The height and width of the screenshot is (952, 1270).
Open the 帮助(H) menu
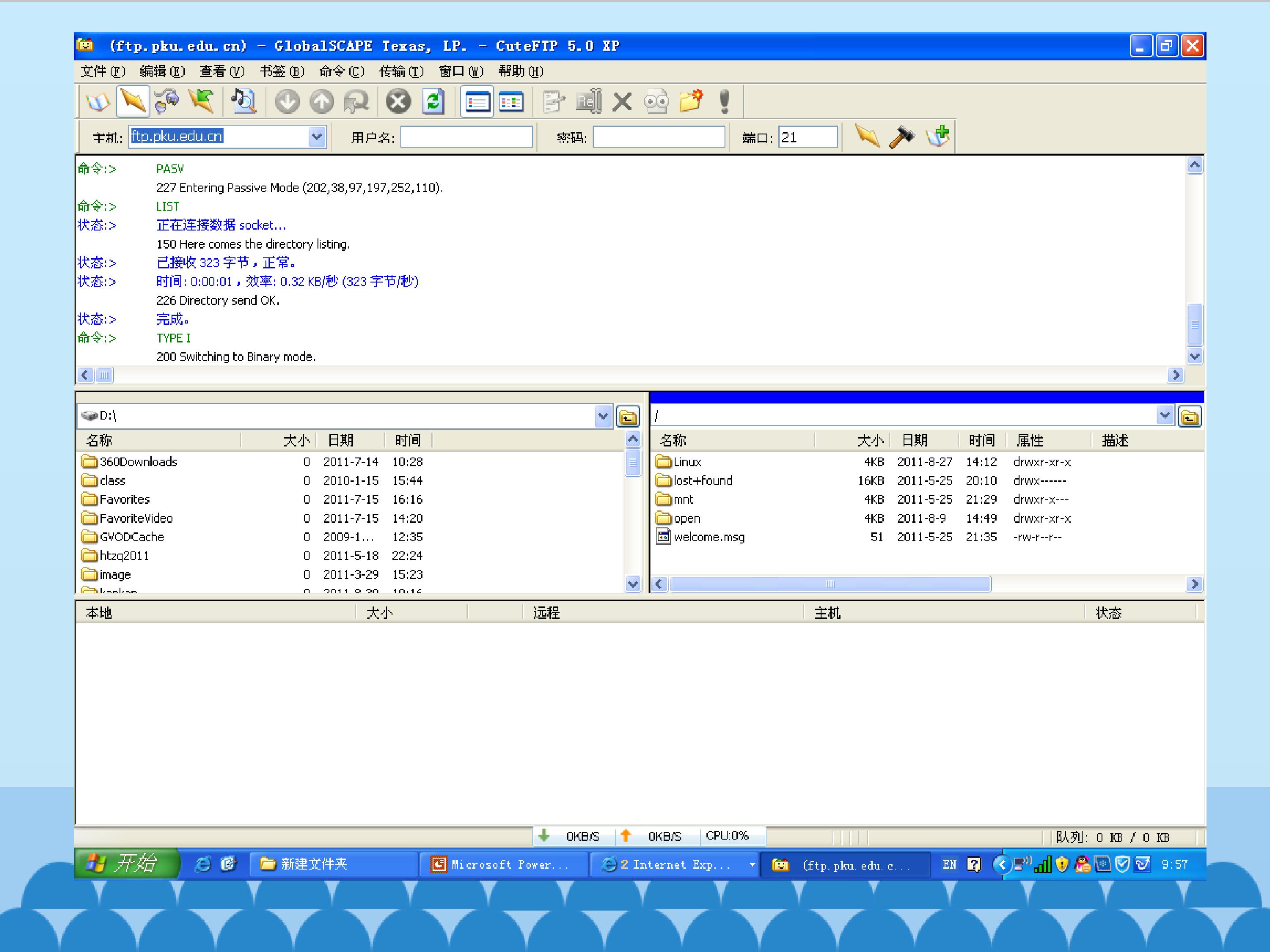(x=521, y=71)
